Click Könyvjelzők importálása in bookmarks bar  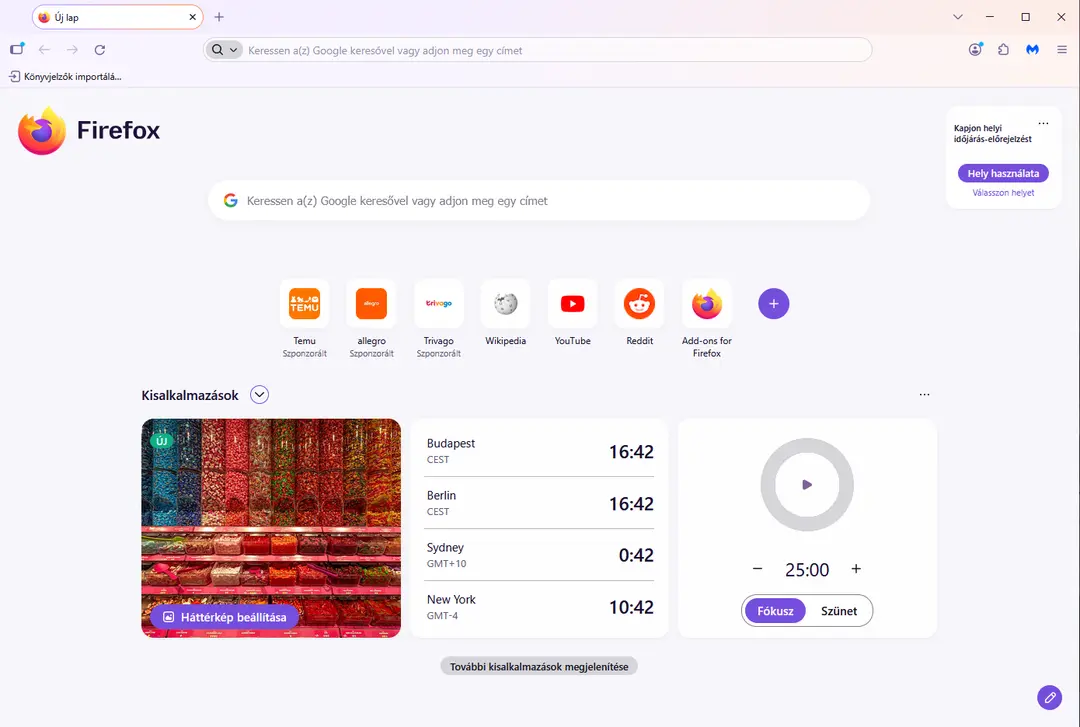point(65,76)
